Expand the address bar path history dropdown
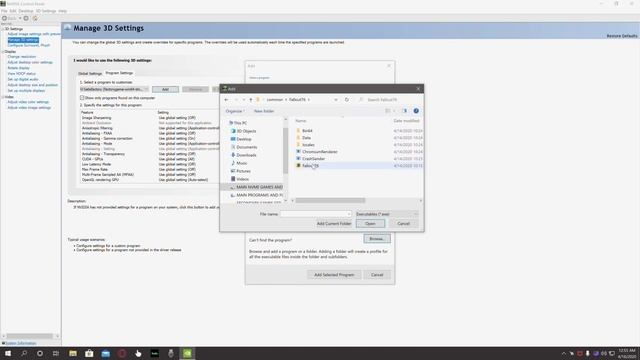This screenshot has width=640, height=360. [336, 100]
